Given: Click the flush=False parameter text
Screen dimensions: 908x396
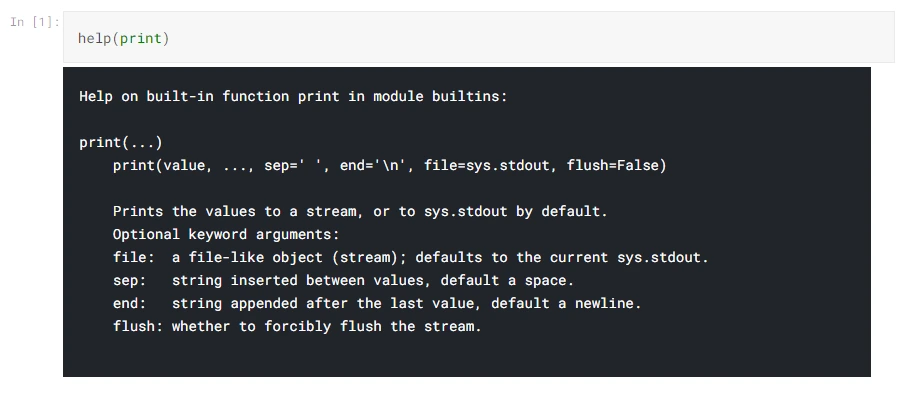Looking at the screenshot, I should point(617,166).
